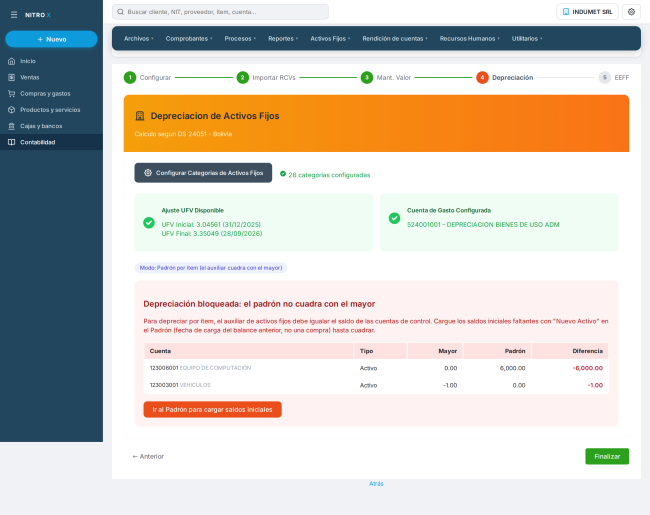Click the INDUMET SRL company icon
The width and height of the screenshot is (650, 515).
(x=566, y=12)
